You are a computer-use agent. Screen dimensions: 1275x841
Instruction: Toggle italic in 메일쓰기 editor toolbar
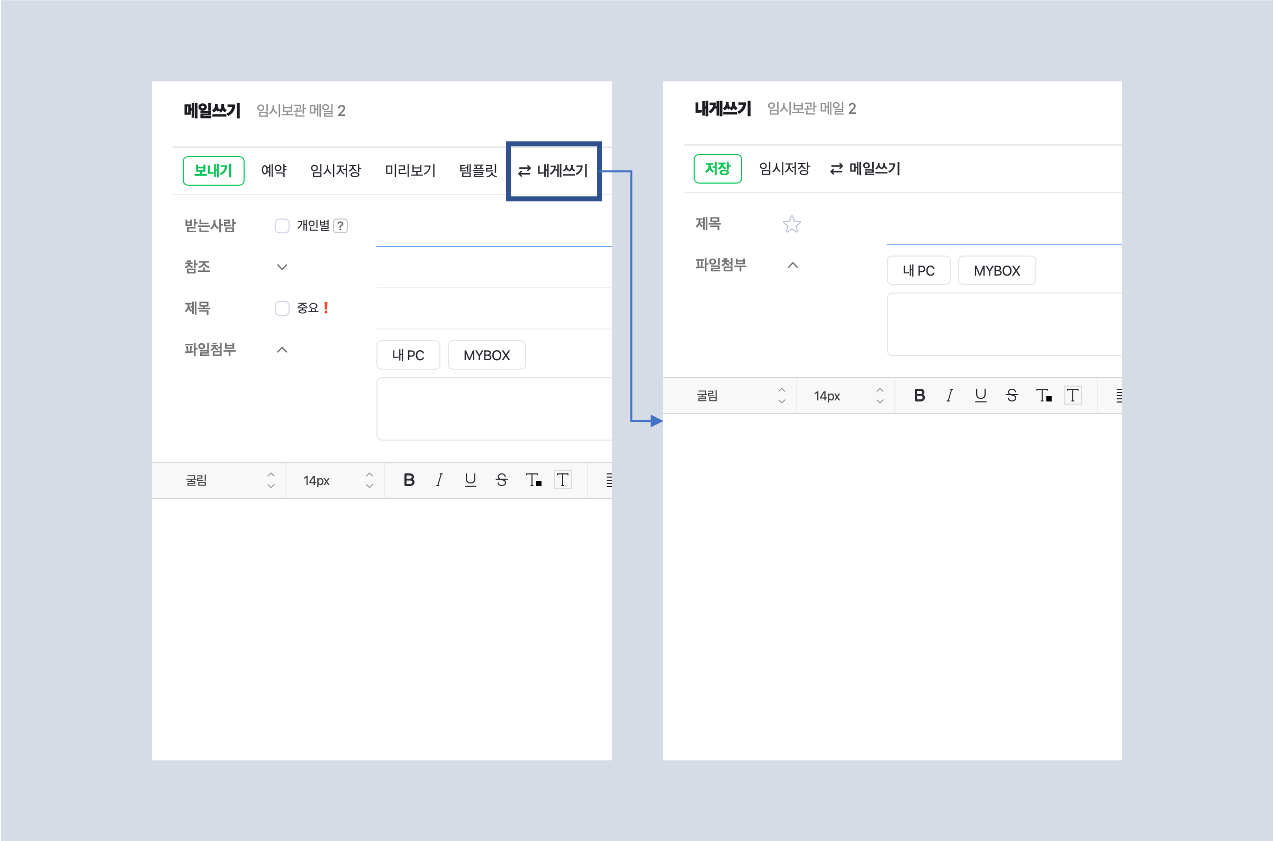pos(439,480)
